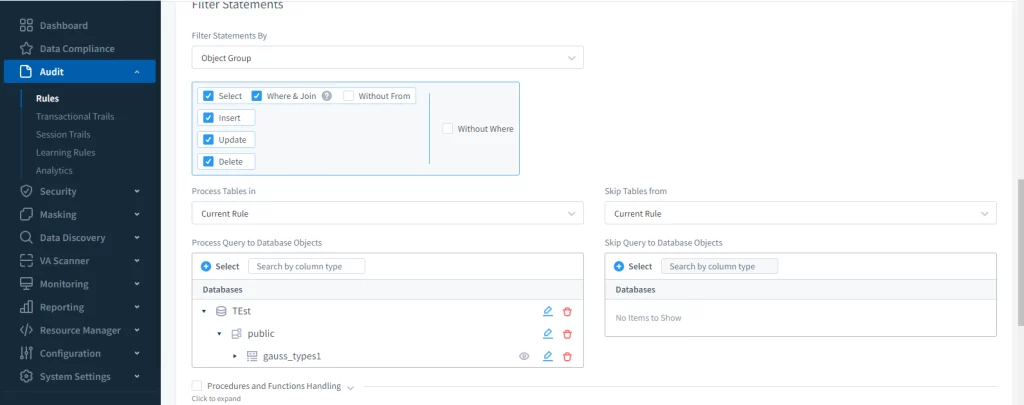Collapse the TEst database tree node
The height and width of the screenshot is (405, 1024).
[205, 311]
